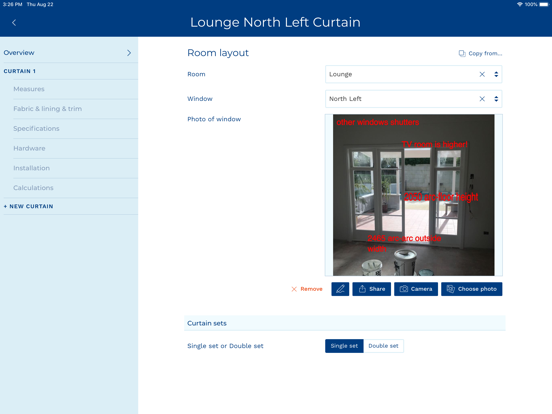Screen dimensions: 552x414
Task: Open the Room dropdown selector arrows
Action: pyautogui.click(x=496, y=74)
